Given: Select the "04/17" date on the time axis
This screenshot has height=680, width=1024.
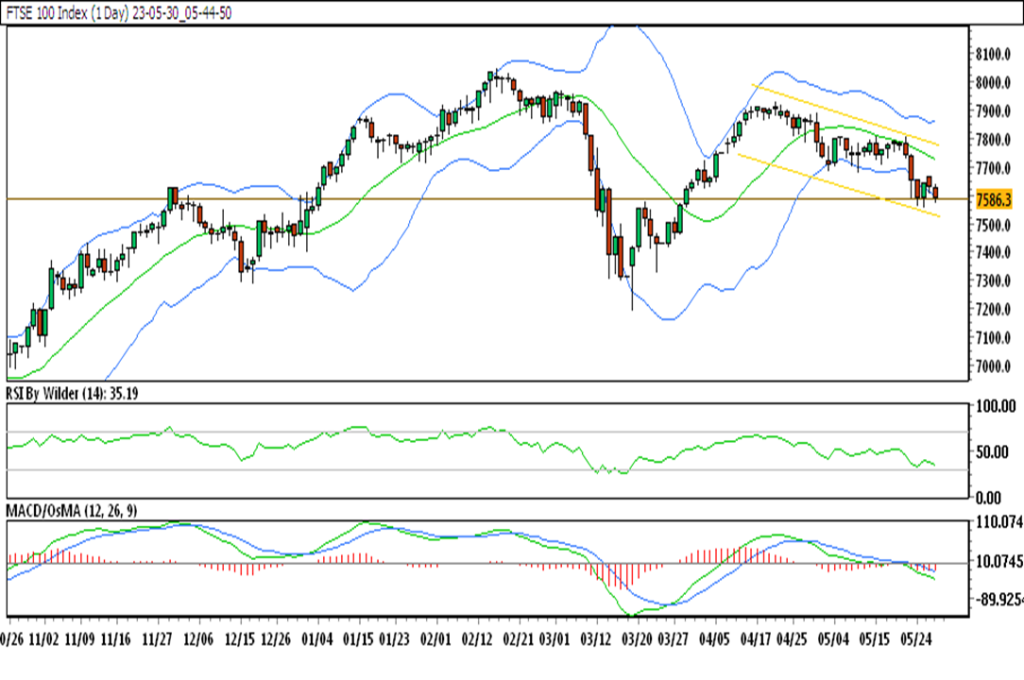Looking at the screenshot, I should (755, 639).
